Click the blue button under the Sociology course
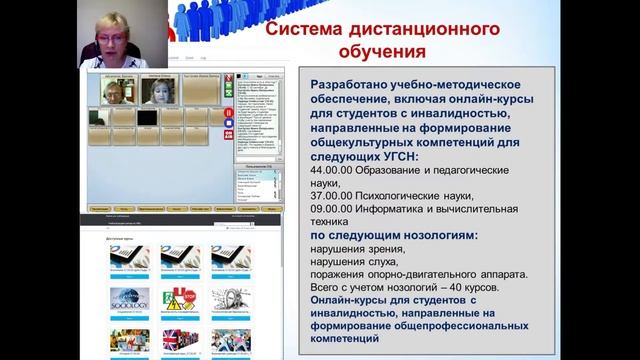 coord(129,318)
